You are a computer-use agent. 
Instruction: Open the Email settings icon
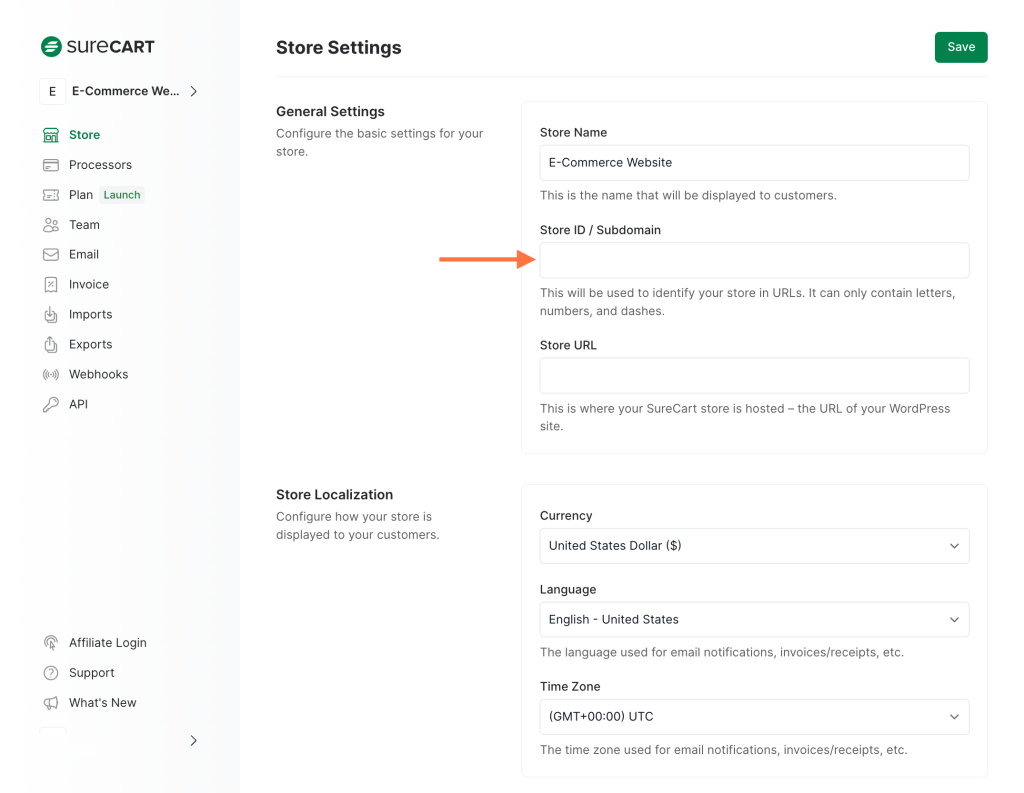52,254
